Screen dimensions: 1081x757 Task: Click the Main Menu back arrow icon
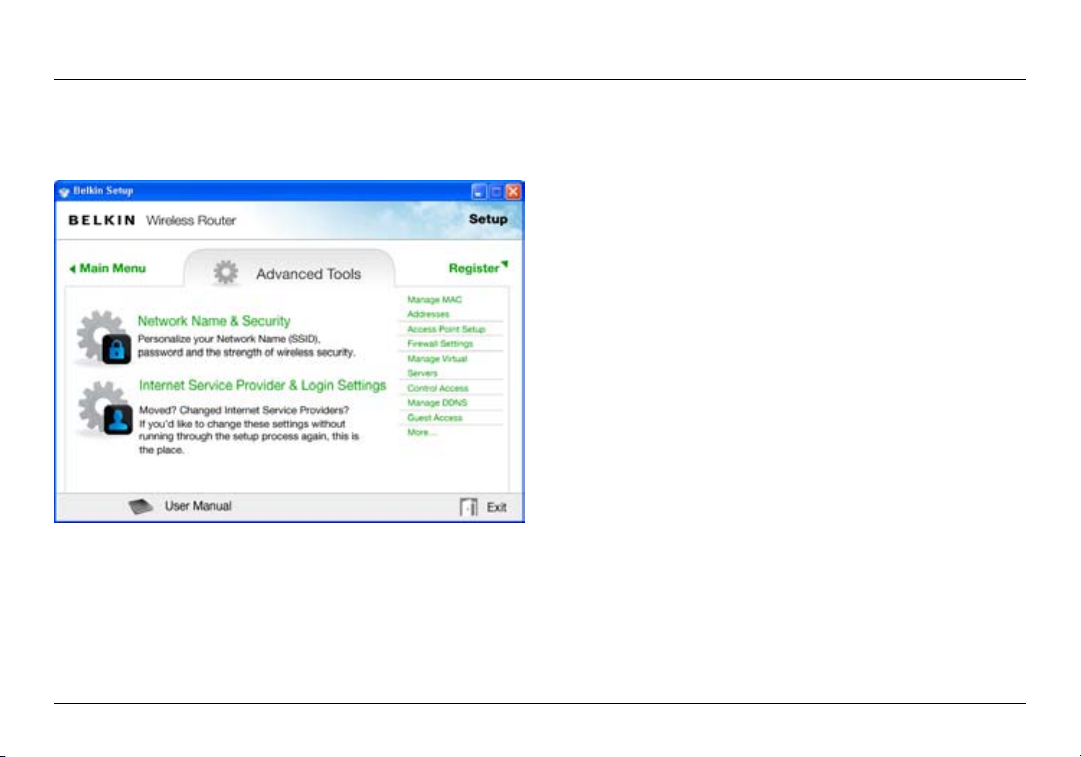click(x=72, y=269)
